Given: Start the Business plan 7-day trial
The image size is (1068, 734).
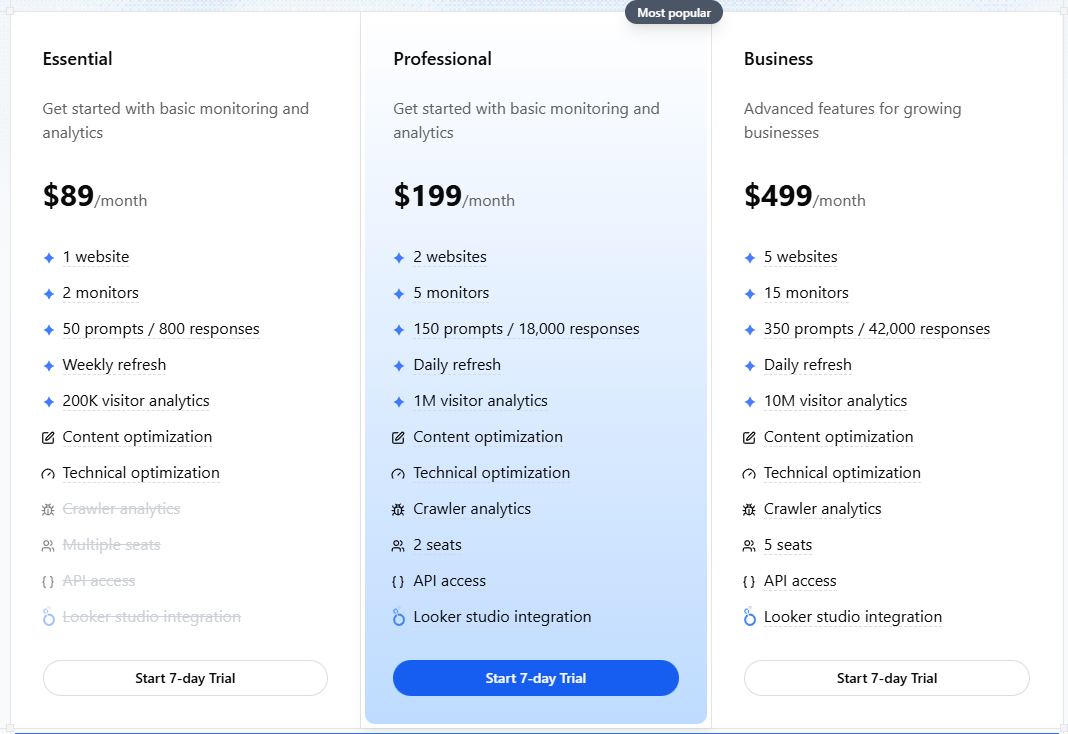Looking at the screenshot, I should click(887, 678).
